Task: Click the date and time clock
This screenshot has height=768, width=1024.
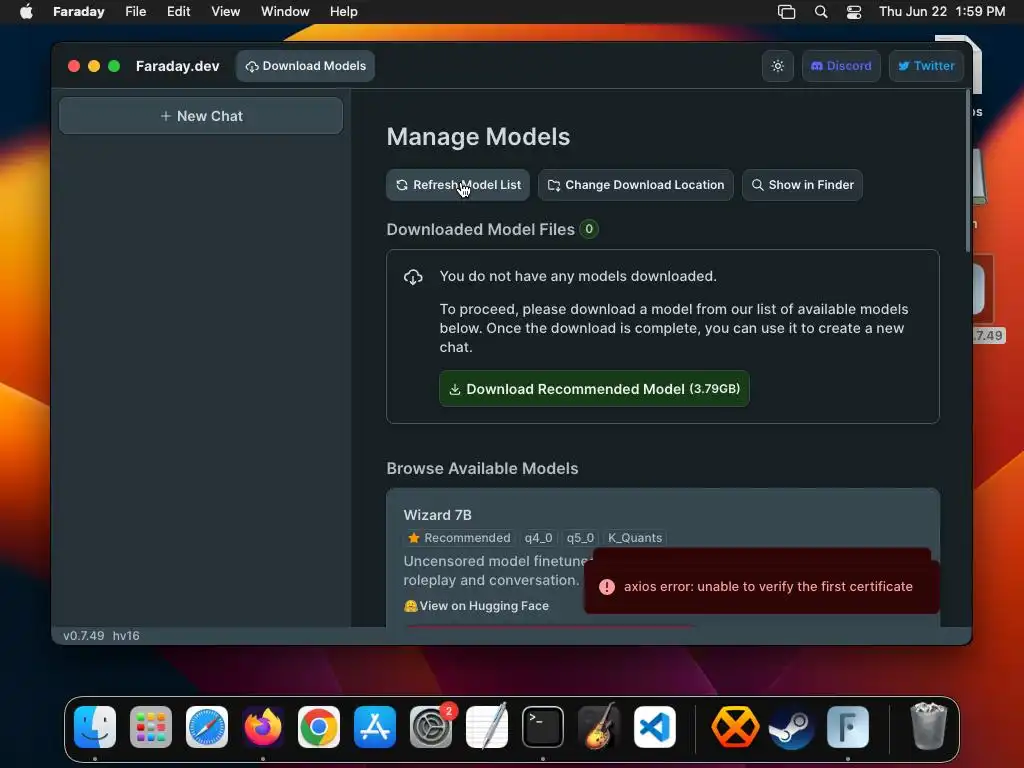Action: (x=942, y=11)
